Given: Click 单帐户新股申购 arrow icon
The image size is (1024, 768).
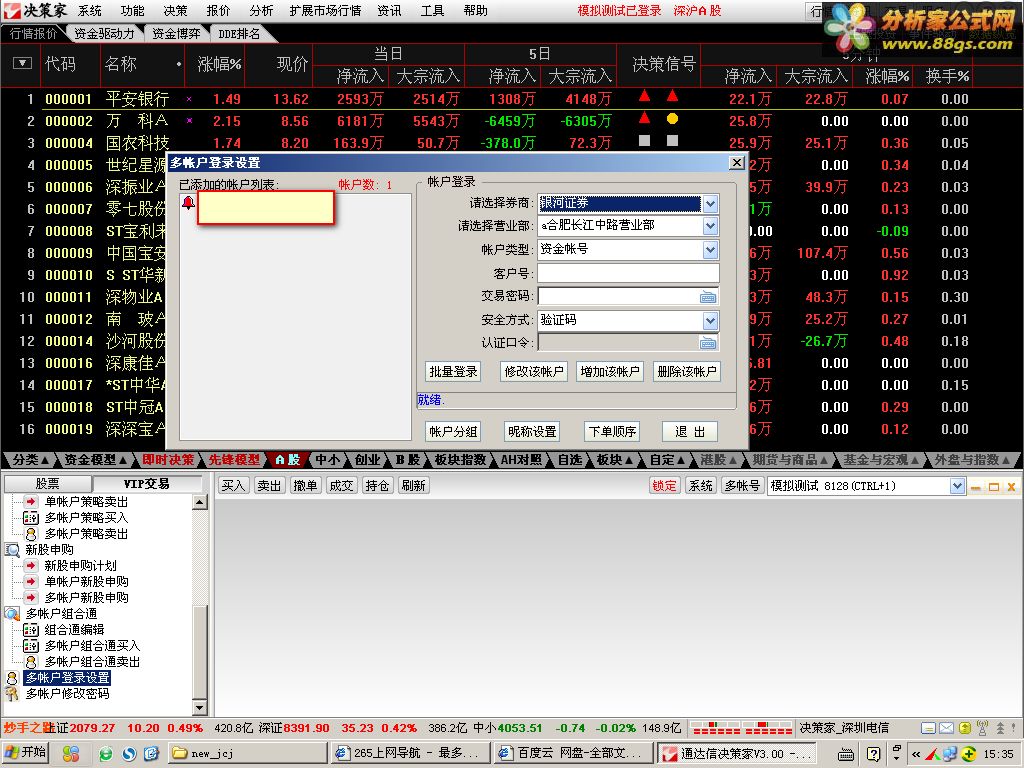Looking at the screenshot, I should pyautogui.click(x=31, y=581).
